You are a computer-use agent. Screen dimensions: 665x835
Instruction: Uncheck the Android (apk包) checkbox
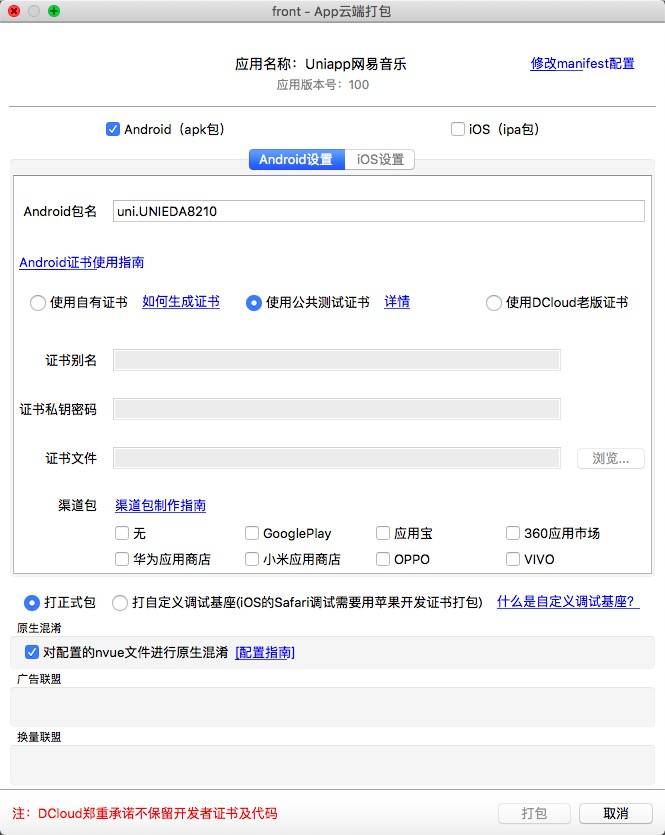click(113, 129)
